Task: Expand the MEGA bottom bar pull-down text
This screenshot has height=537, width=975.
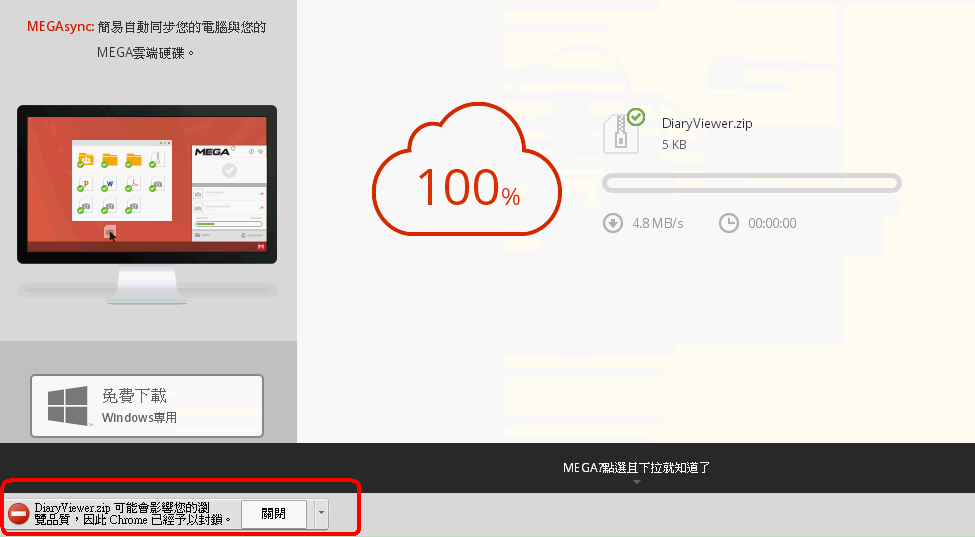Action: tap(636, 468)
